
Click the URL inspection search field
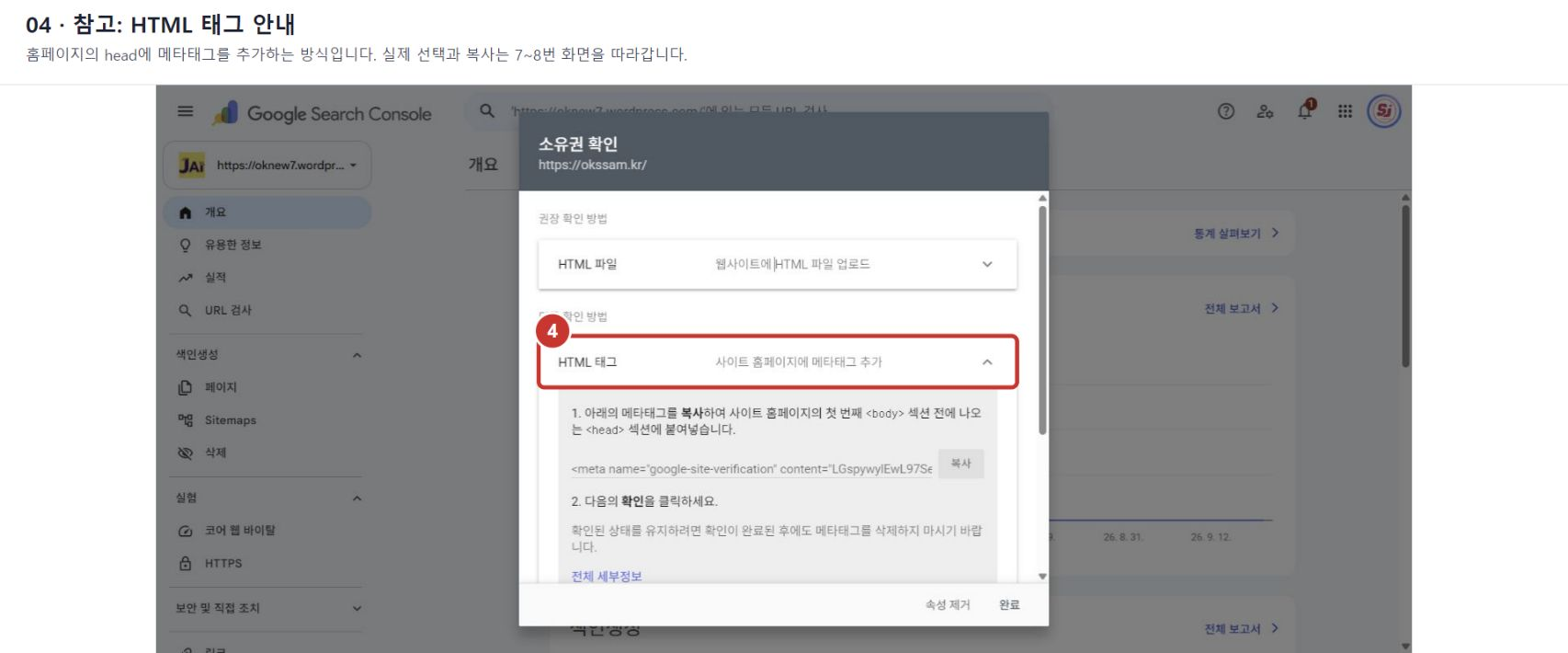[x=759, y=111]
